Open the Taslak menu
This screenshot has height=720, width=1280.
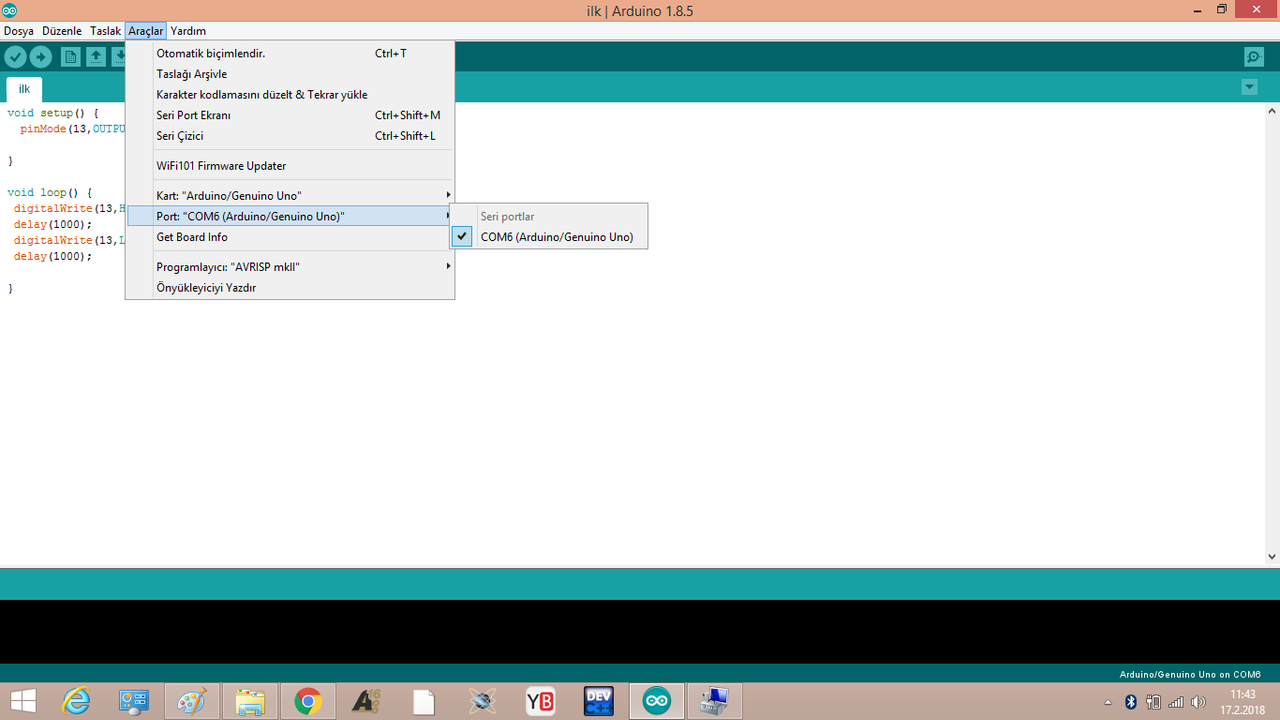105,31
